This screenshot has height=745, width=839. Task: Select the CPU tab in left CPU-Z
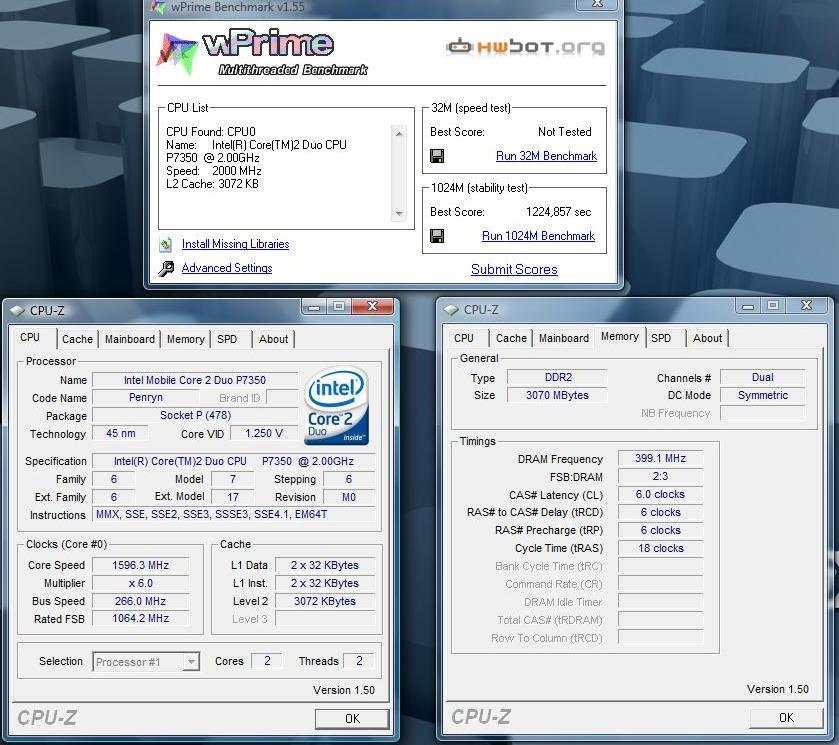[x=30, y=337]
